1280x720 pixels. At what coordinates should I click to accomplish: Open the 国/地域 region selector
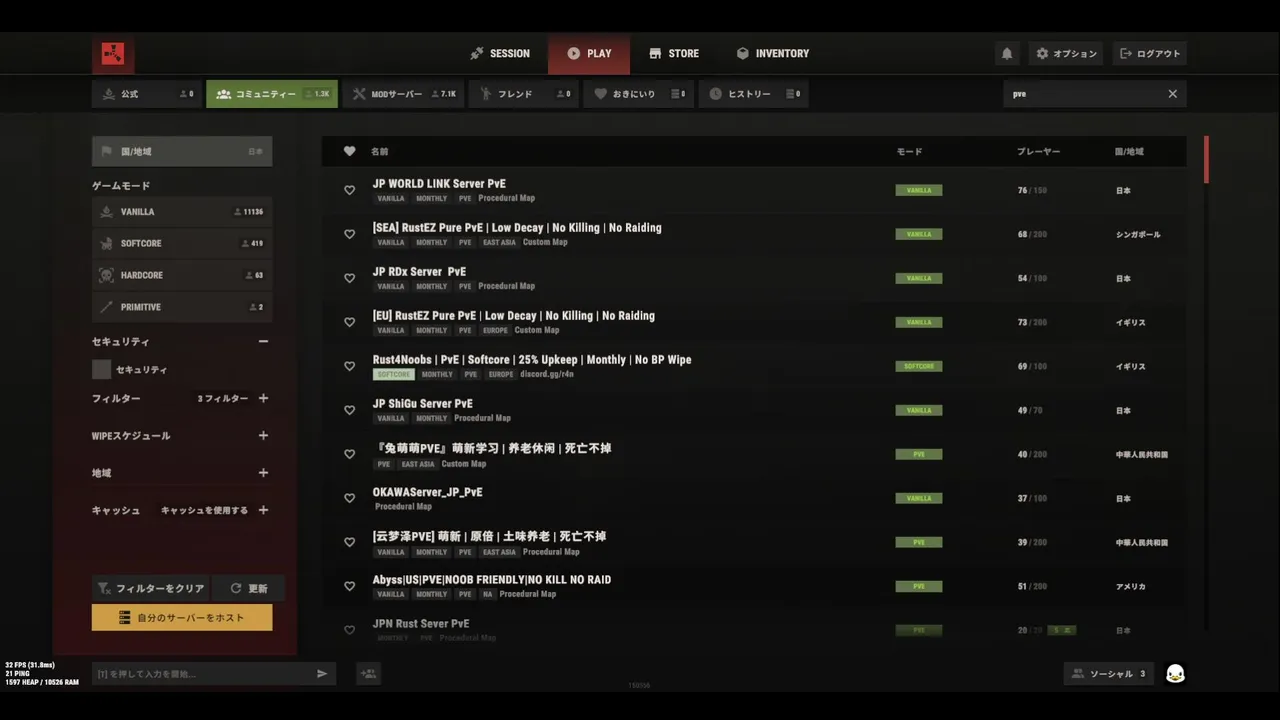(x=182, y=151)
